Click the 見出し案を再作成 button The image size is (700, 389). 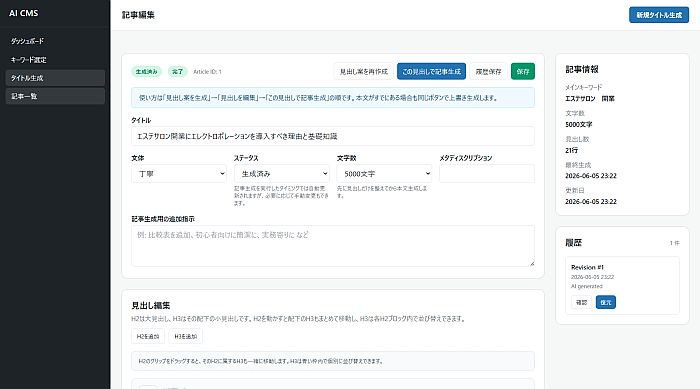[363, 71]
